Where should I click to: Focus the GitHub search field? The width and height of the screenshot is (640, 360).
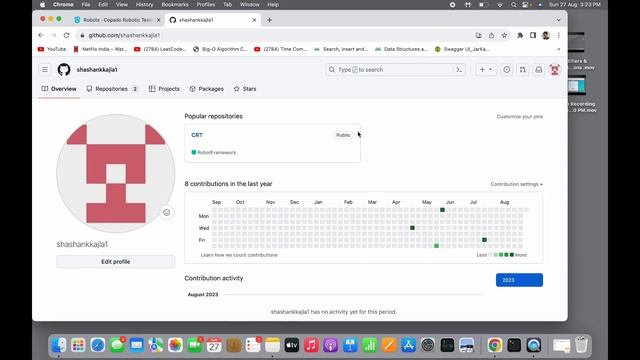tap(395, 70)
